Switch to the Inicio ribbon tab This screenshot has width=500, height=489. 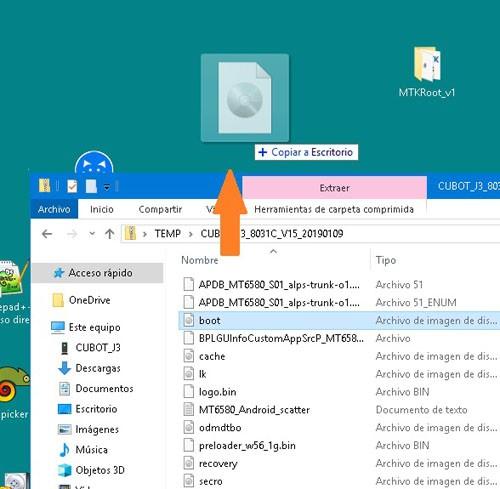pyautogui.click(x=102, y=209)
